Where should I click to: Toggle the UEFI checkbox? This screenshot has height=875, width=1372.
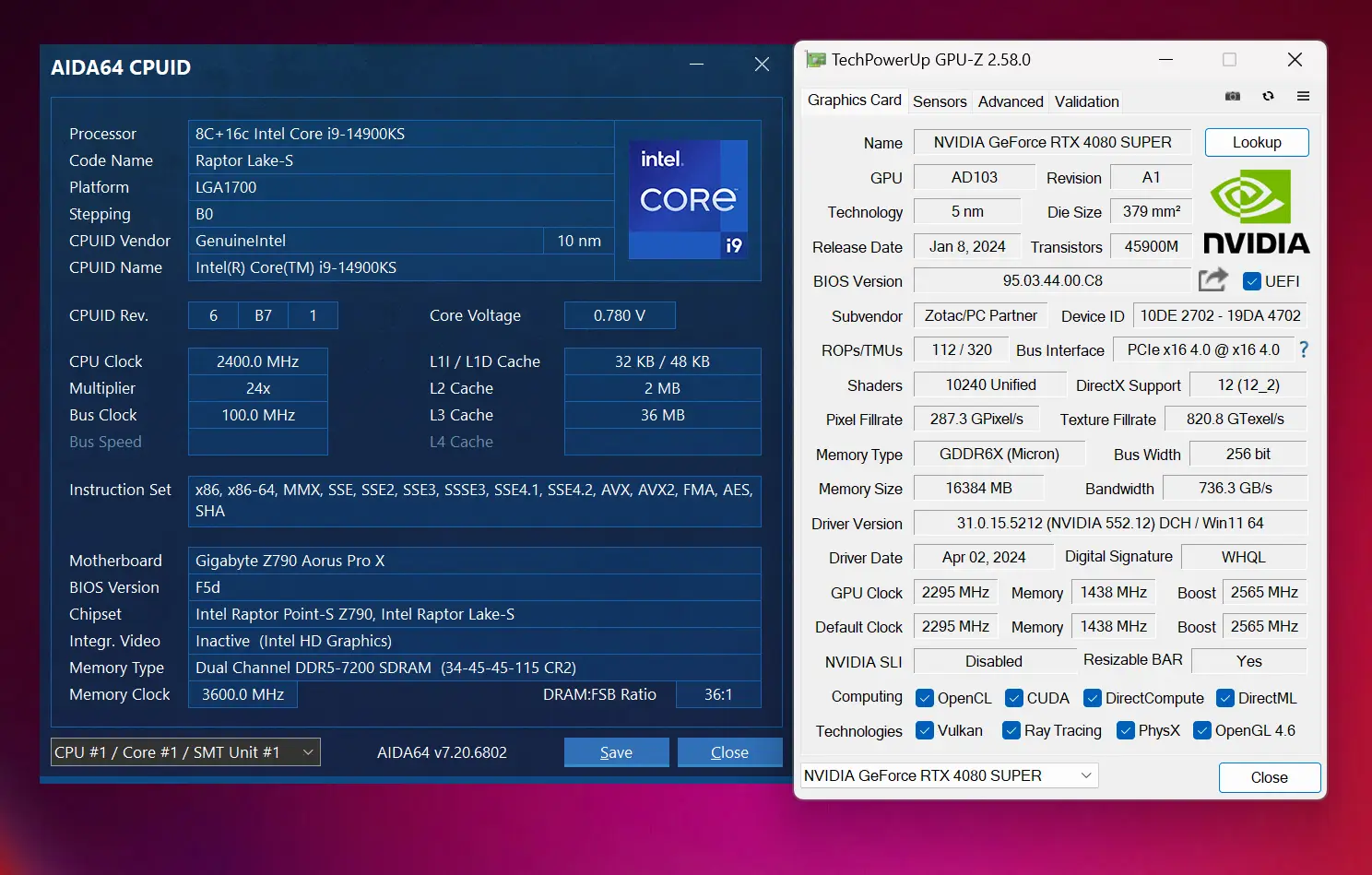[1251, 281]
